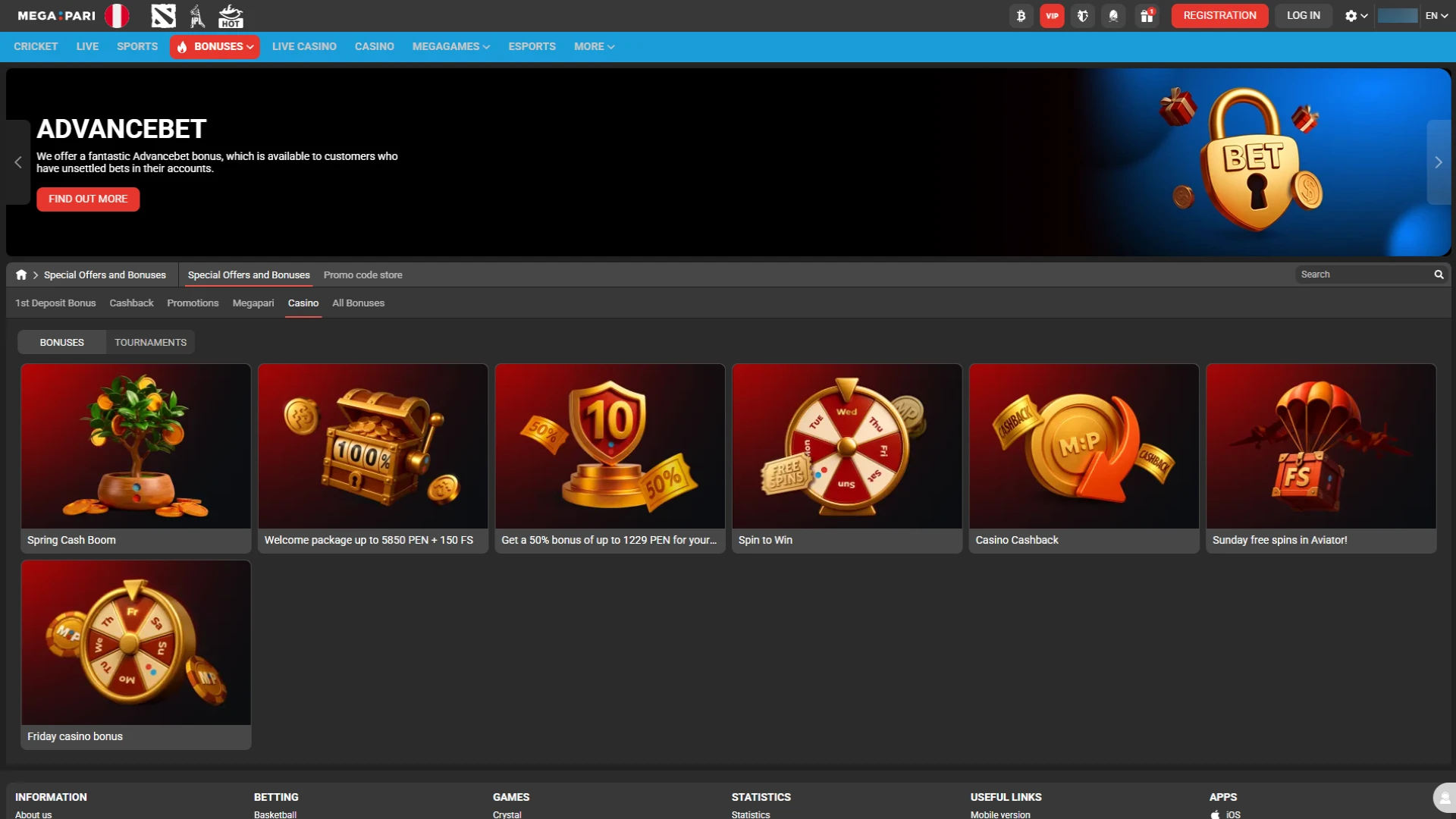The height and width of the screenshot is (819, 1456).
Task: Select the Cashback filter tab
Action: (x=131, y=303)
